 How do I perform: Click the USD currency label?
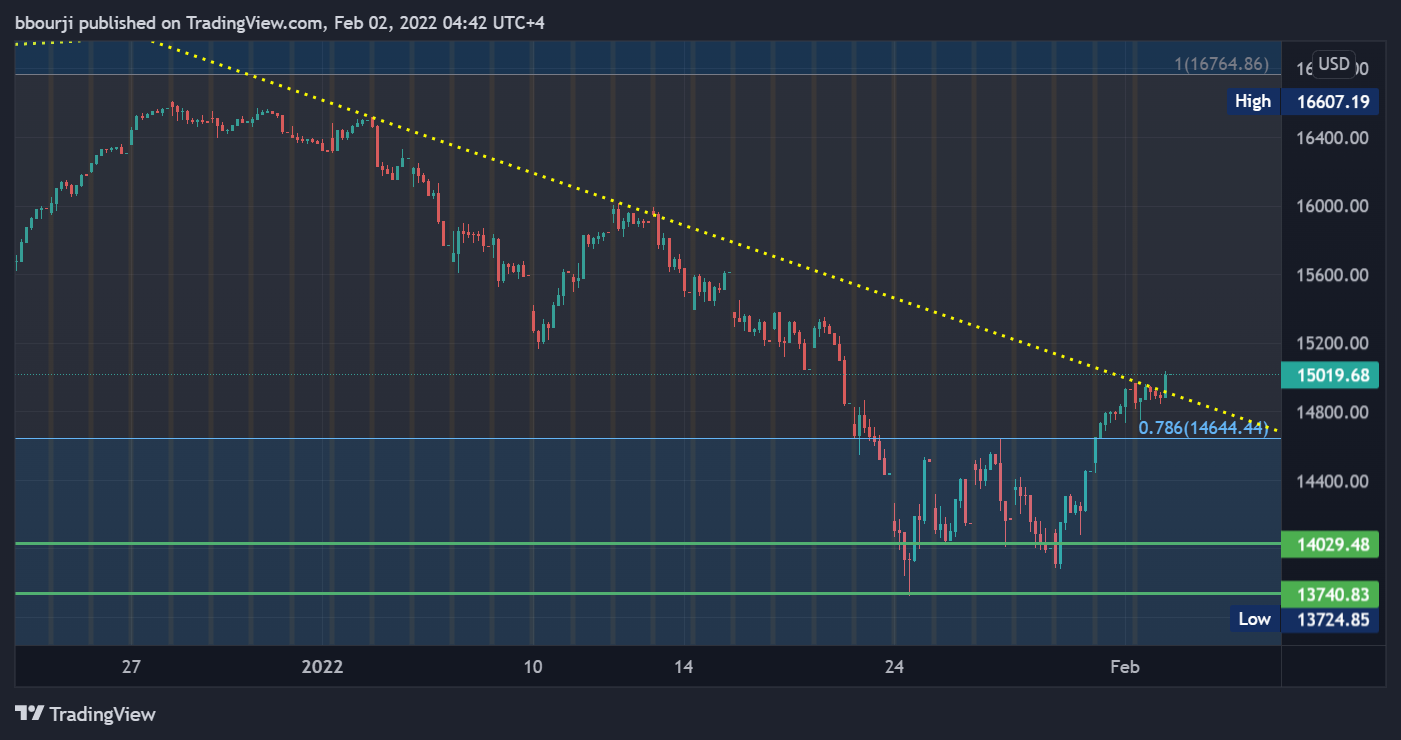(x=1334, y=65)
